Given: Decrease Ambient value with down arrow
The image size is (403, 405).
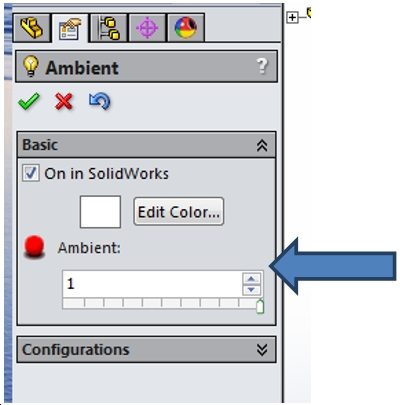Looking at the screenshot, I should pyautogui.click(x=251, y=290).
